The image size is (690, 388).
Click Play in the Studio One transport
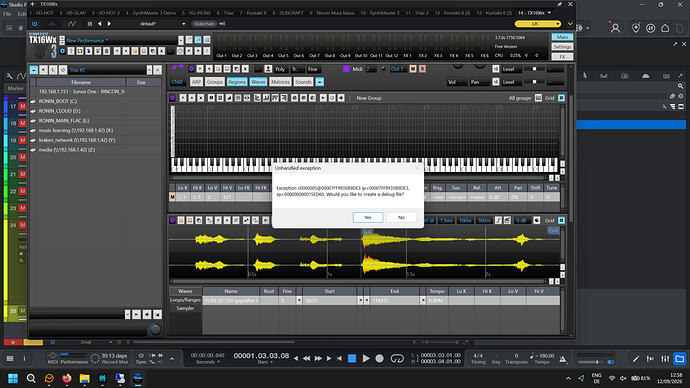pyautogui.click(x=366, y=359)
